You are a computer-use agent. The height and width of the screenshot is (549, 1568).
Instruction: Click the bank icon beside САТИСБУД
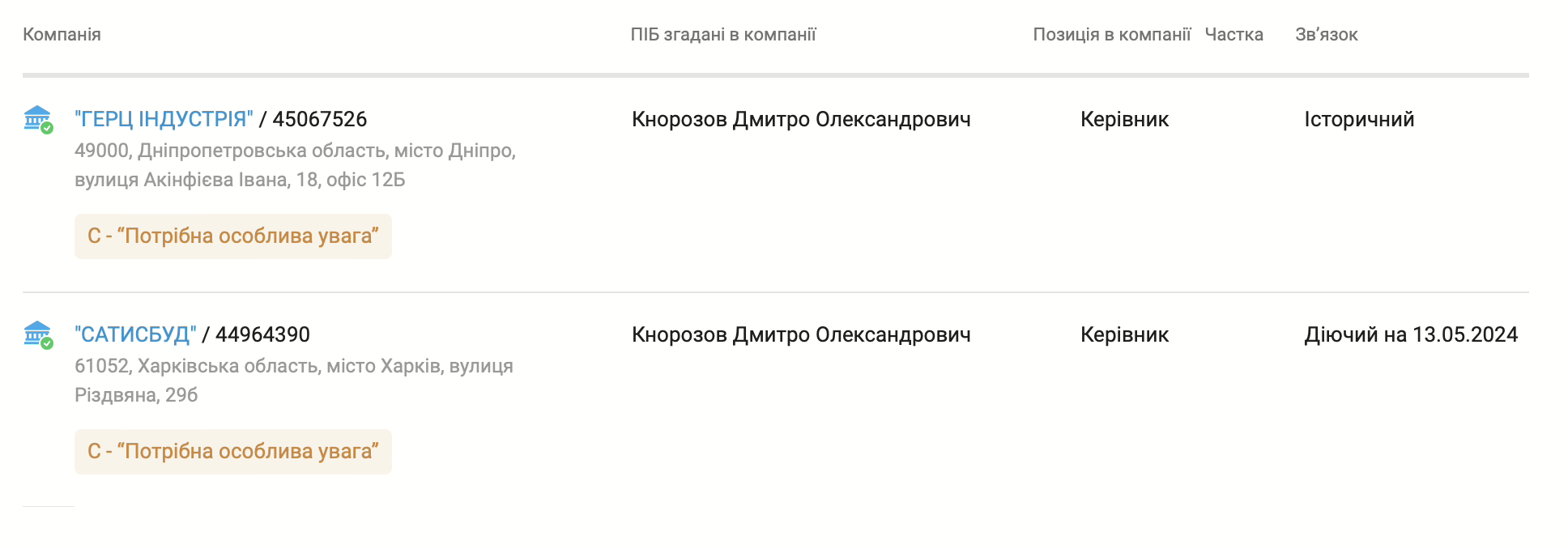coord(37,334)
